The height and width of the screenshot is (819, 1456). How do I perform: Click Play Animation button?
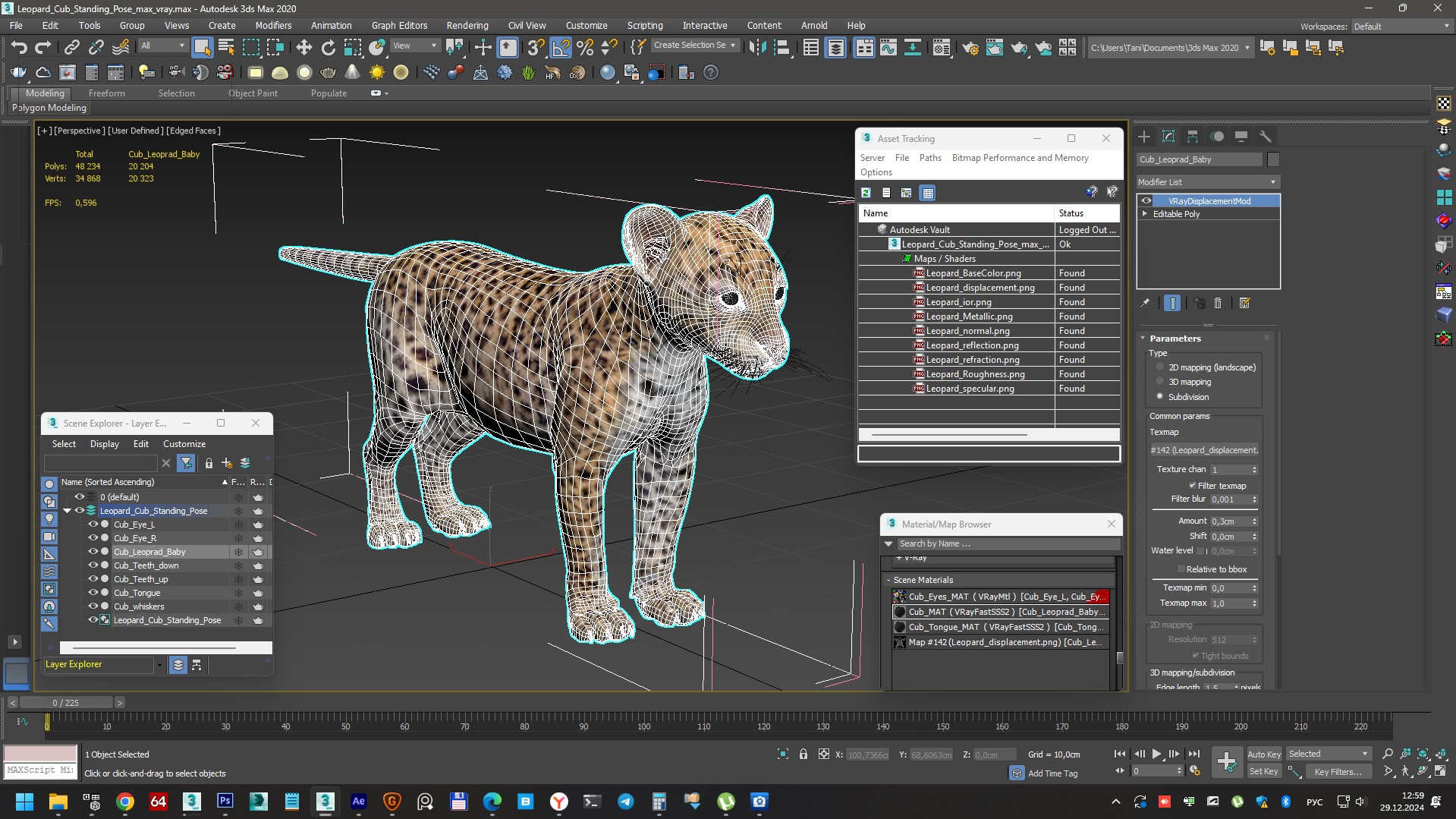click(1156, 754)
